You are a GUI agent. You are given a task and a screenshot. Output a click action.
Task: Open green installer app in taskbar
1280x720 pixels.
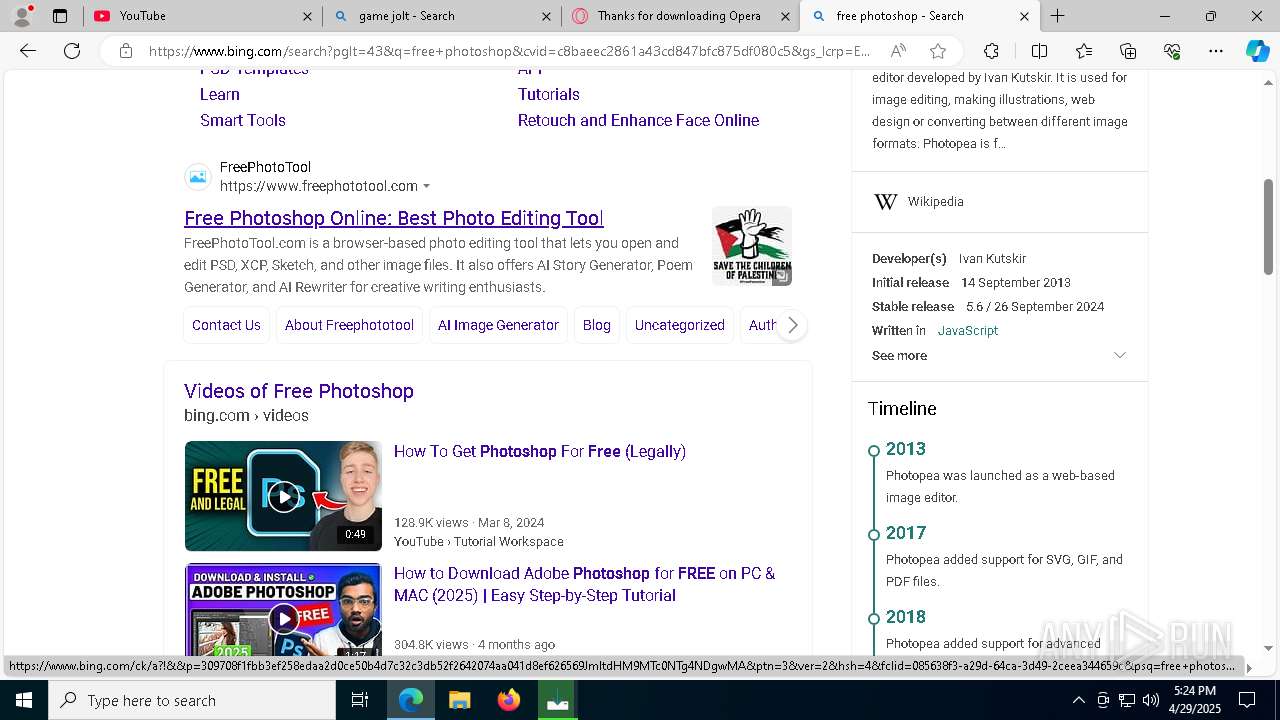coord(558,700)
